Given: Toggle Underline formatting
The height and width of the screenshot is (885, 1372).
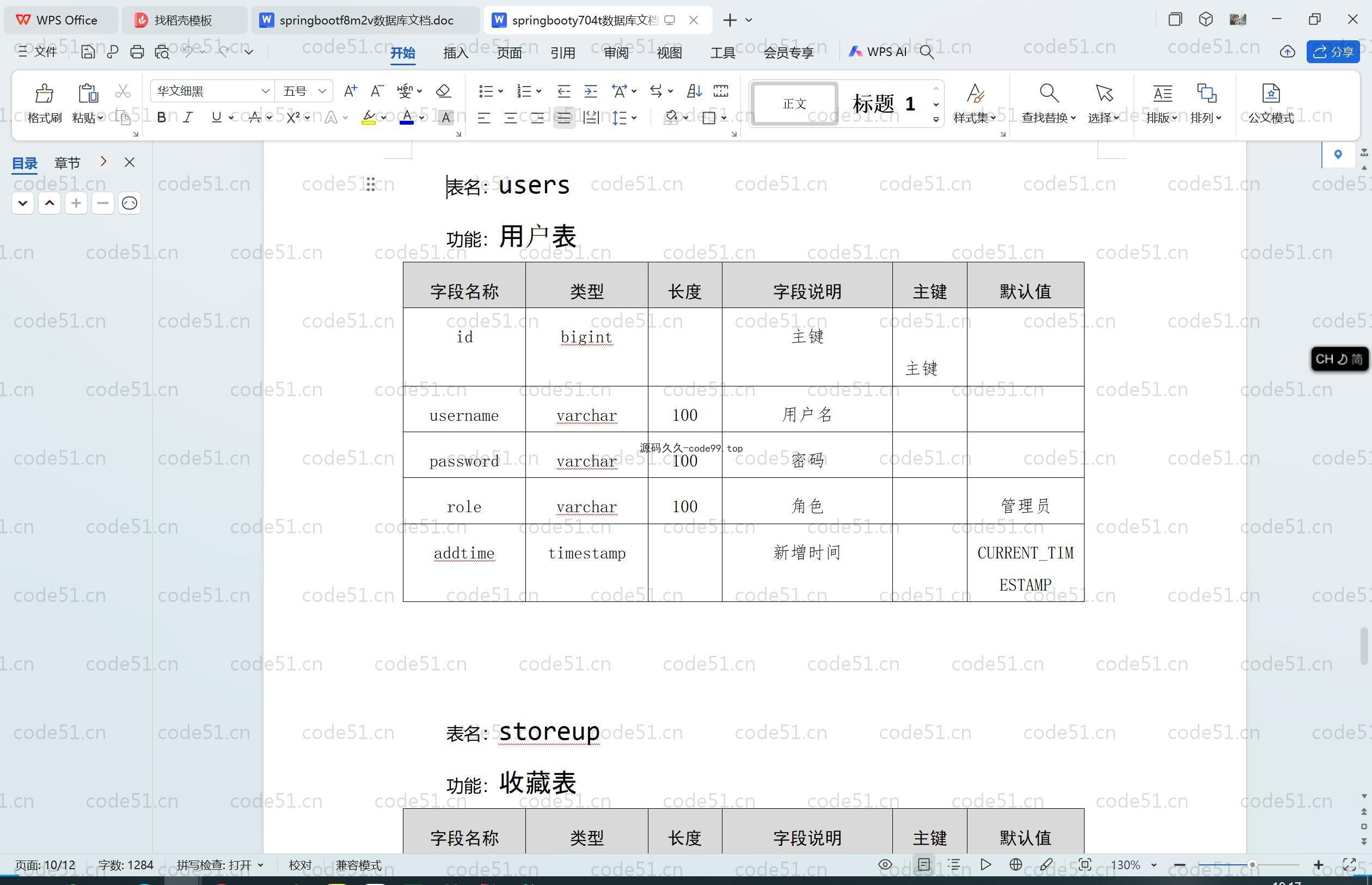Looking at the screenshot, I should click(216, 118).
